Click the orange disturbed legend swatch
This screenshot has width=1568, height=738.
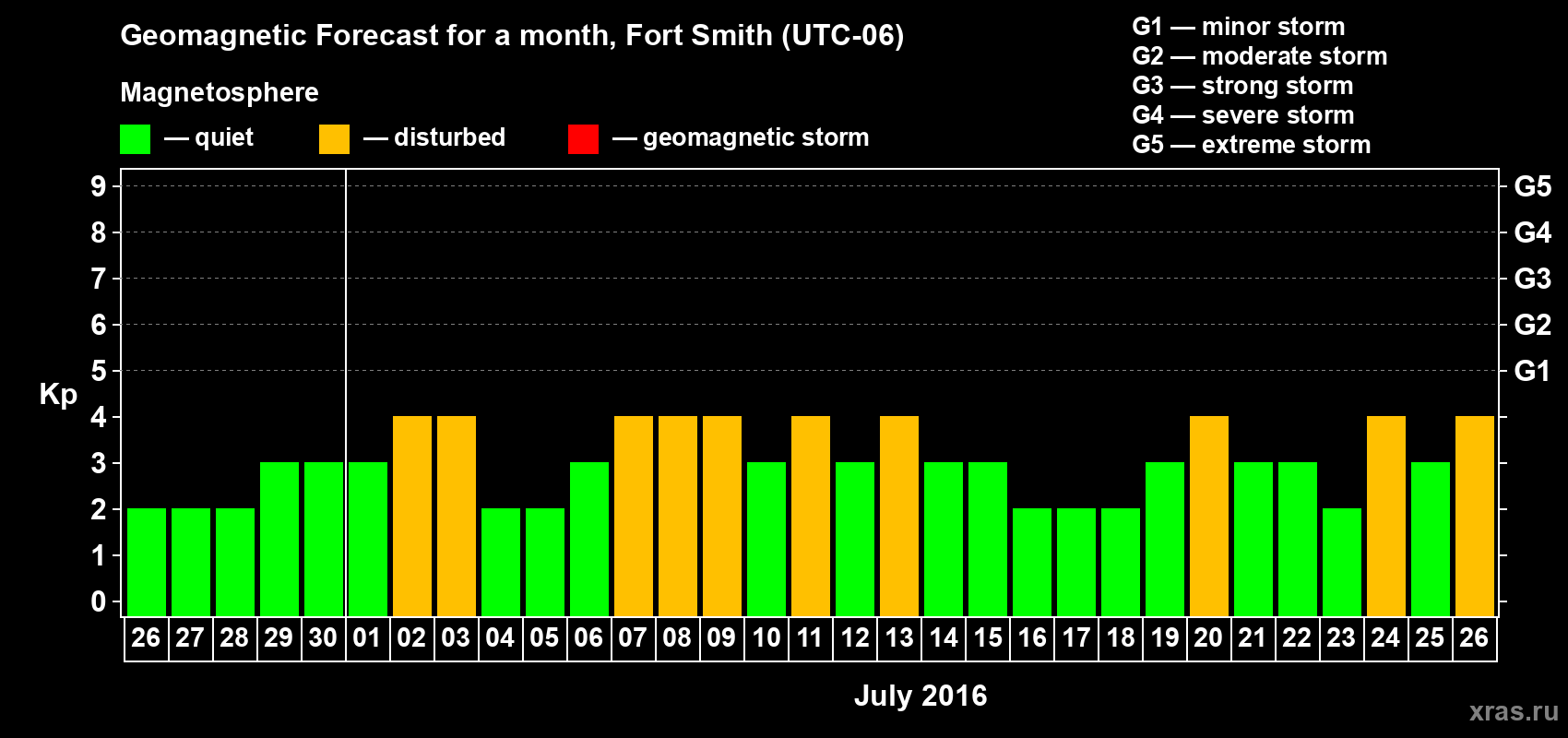(x=334, y=139)
